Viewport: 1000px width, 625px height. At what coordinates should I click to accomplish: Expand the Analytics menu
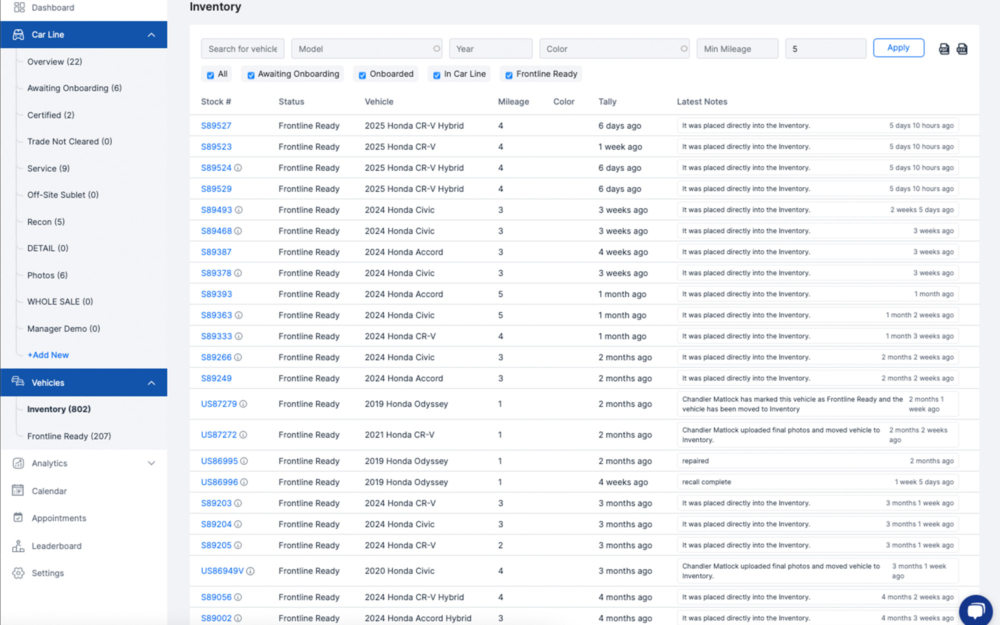pos(151,463)
